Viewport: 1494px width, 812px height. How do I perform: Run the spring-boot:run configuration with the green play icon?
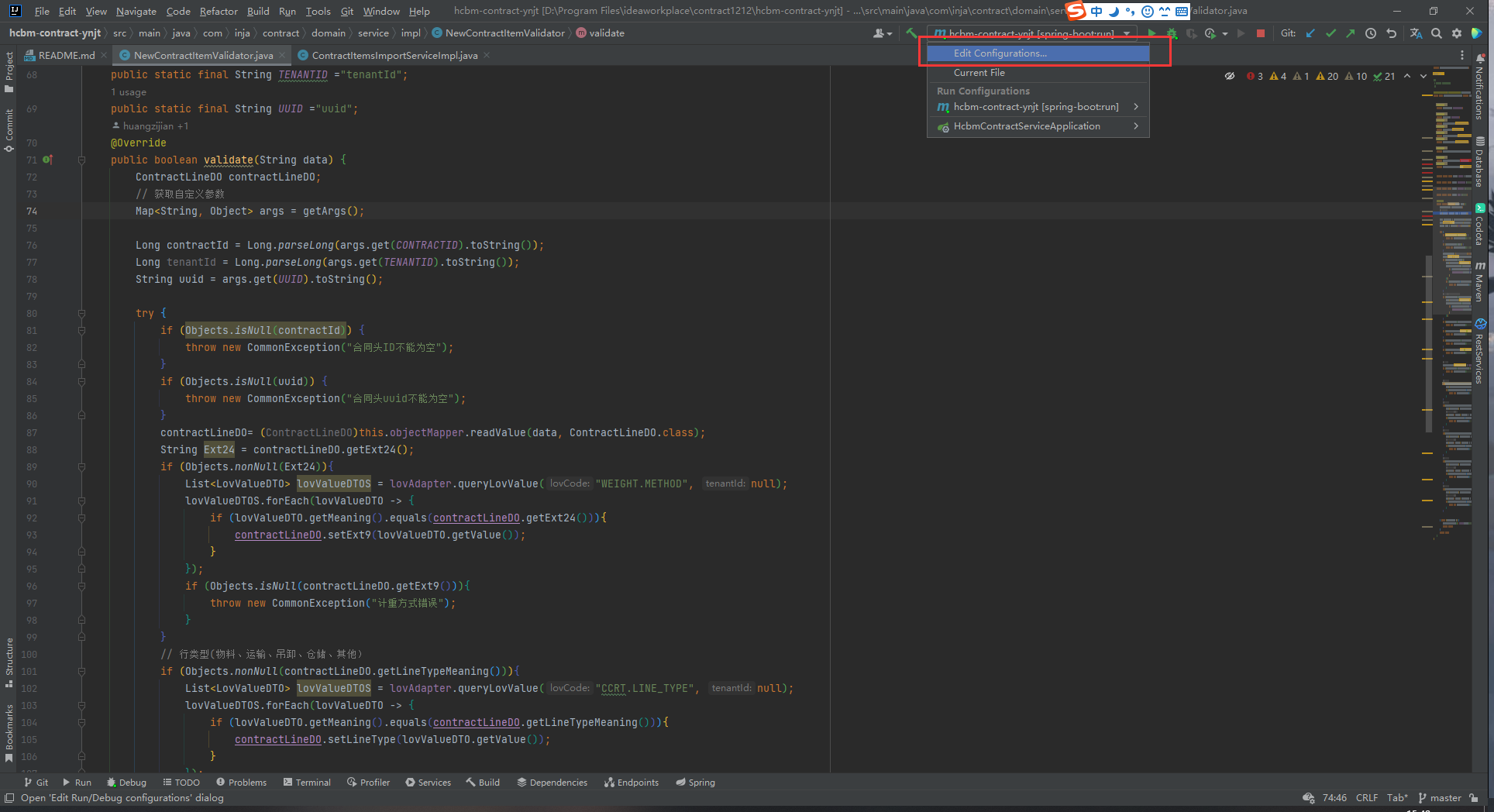coord(1151,33)
